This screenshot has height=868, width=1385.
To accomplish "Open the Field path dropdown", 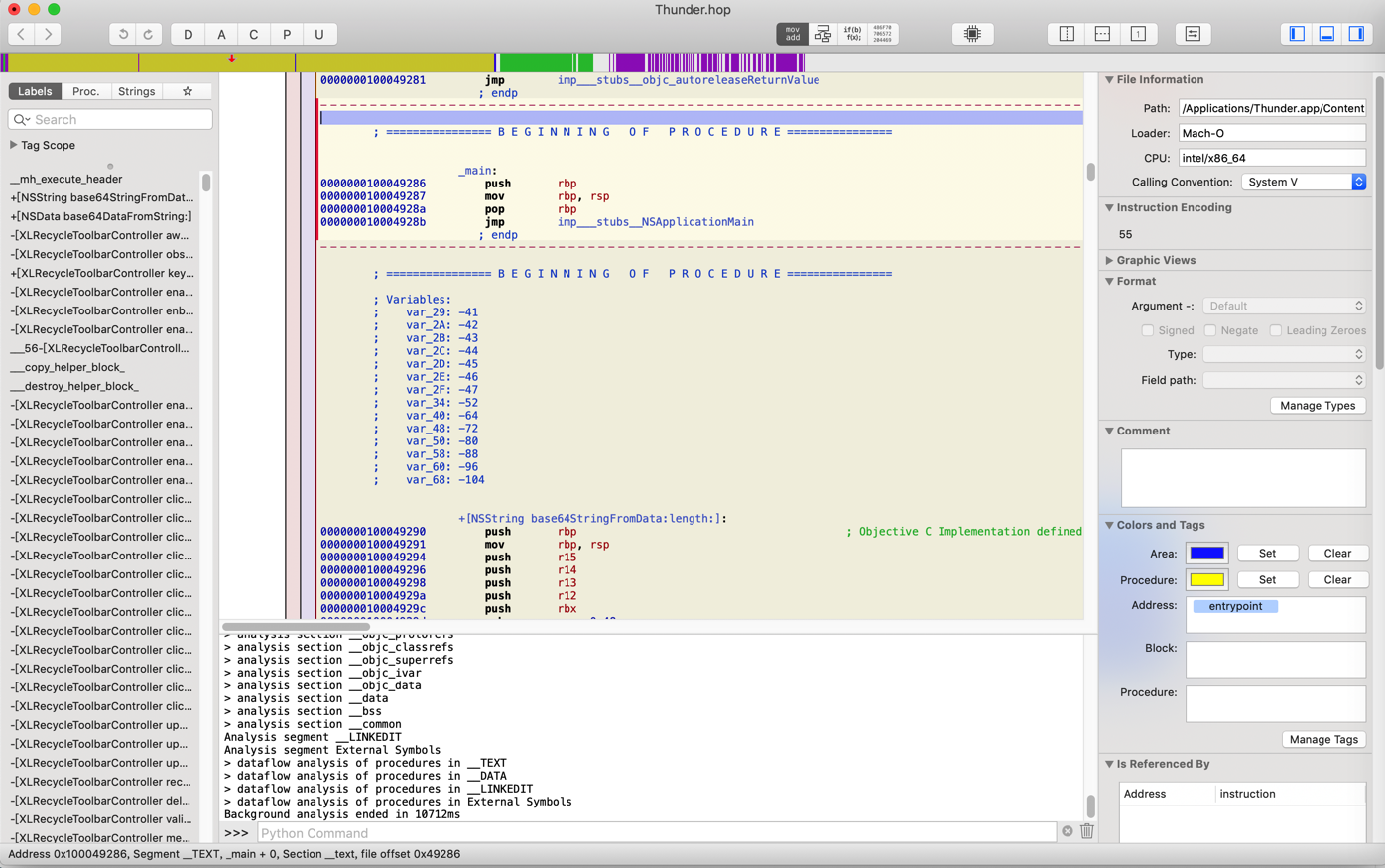I will [1285, 380].
